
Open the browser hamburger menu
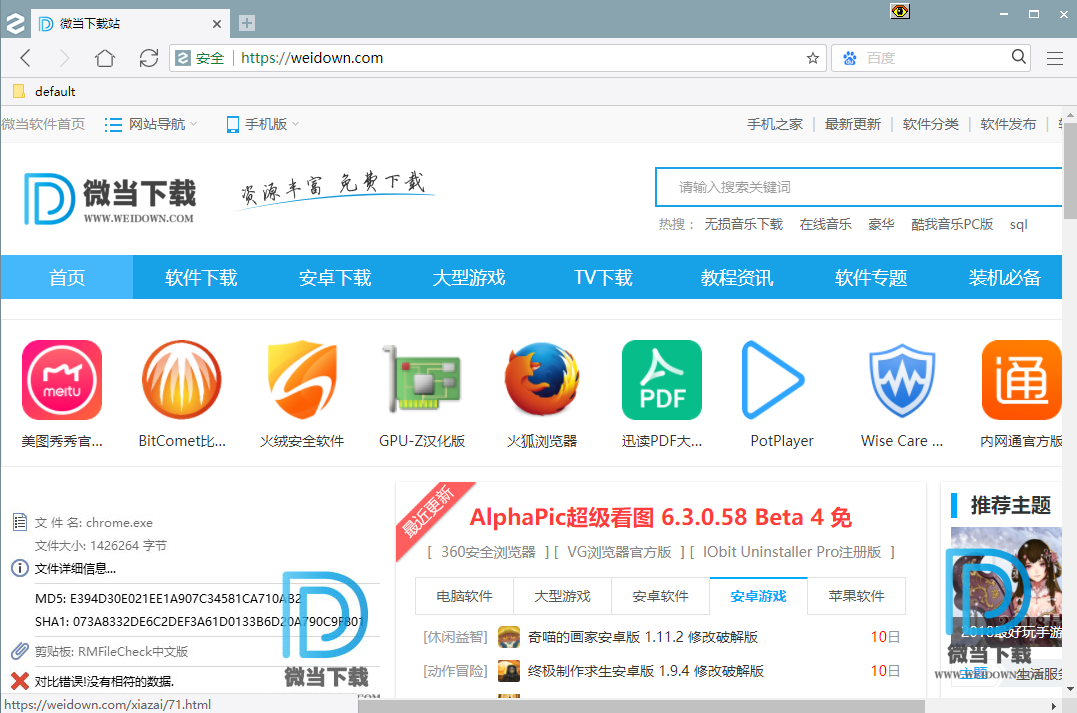[x=1055, y=58]
